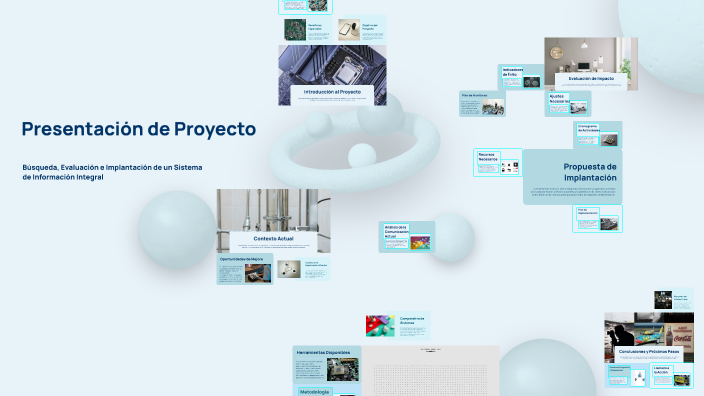Open the Propuesta de Implantación topic

[x=572, y=177]
